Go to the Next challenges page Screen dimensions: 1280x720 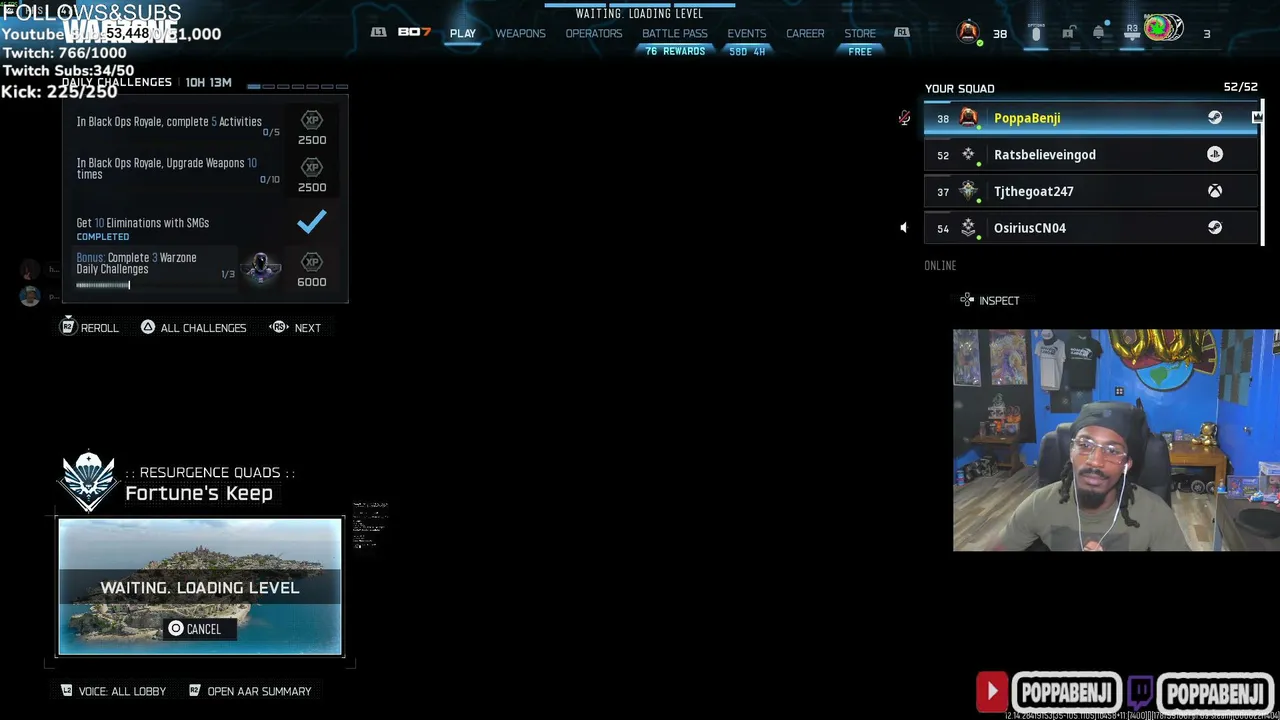tap(295, 327)
